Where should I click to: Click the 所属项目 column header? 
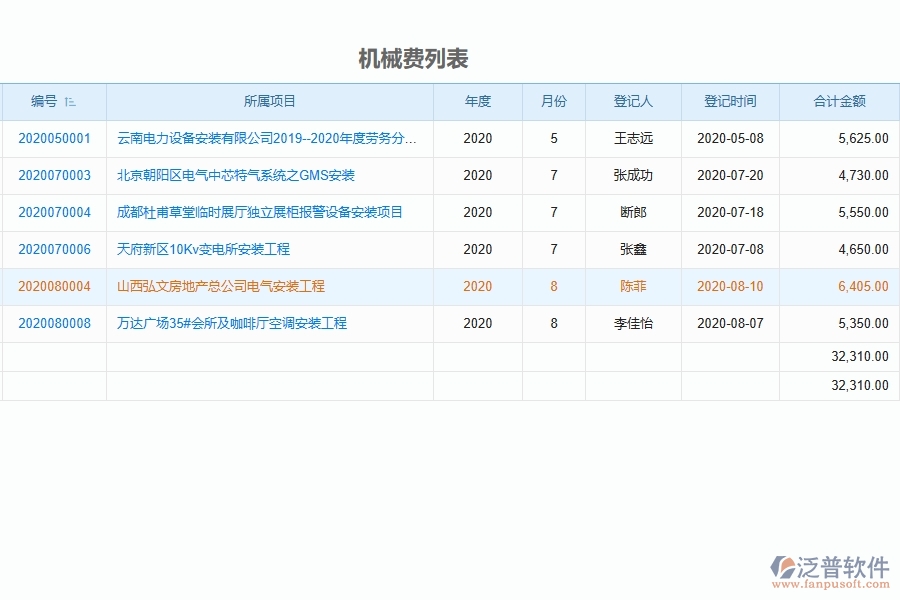(268, 101)
